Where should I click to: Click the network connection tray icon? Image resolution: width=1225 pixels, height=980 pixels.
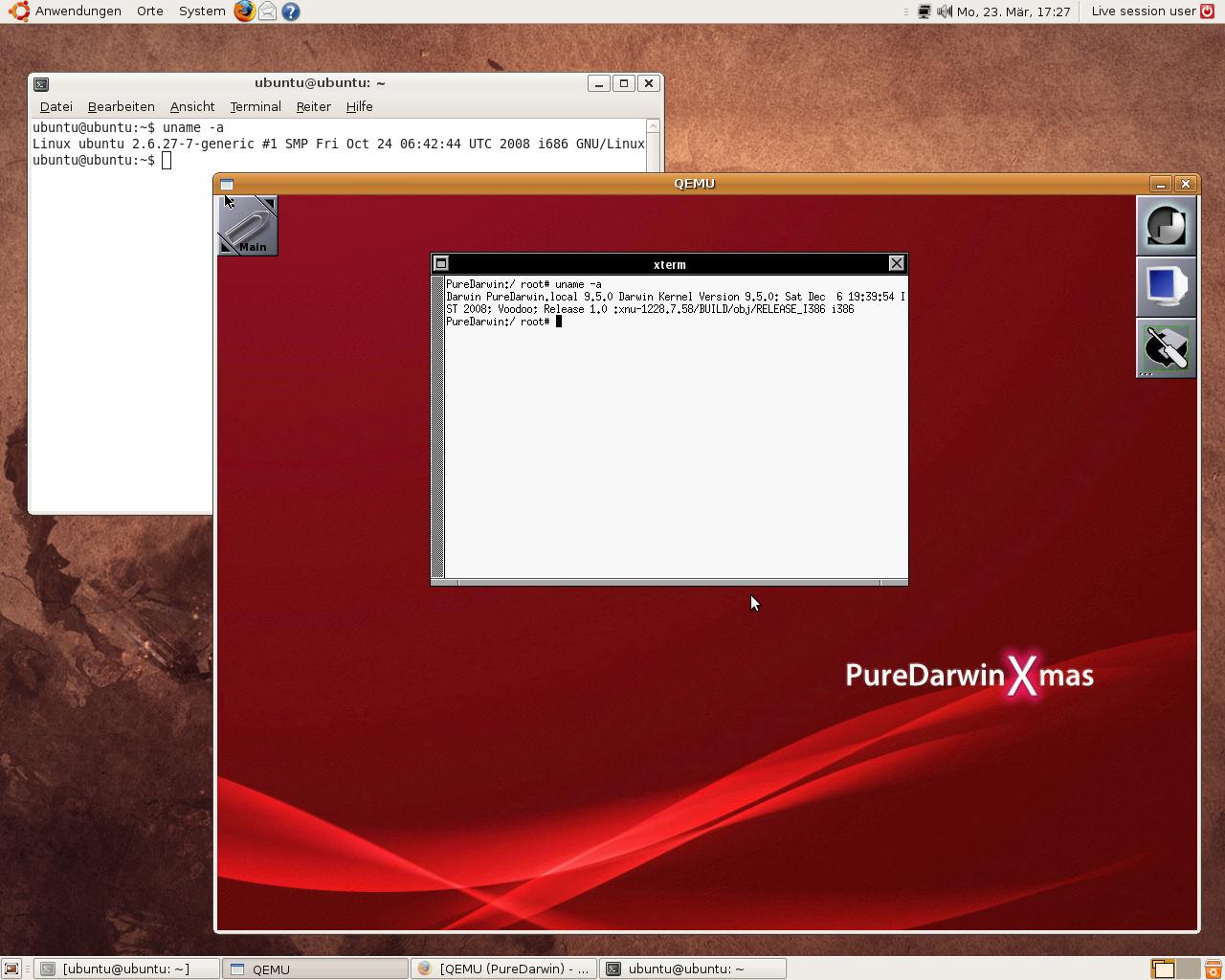pos(924,11)
